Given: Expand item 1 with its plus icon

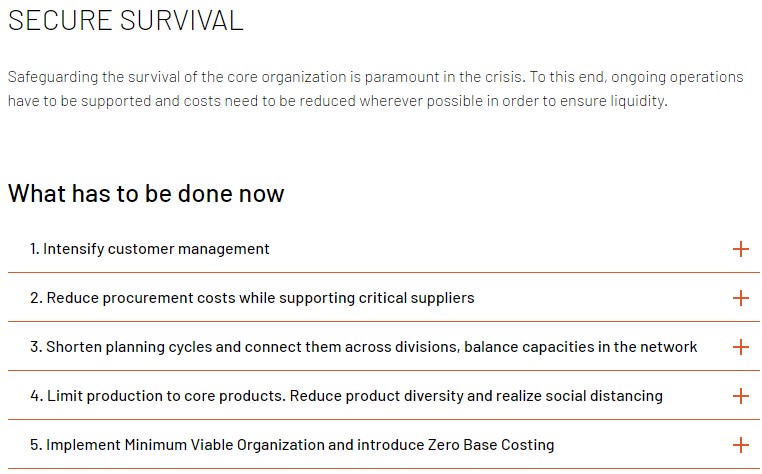Looking at the screenshot, I should (741, 249).
